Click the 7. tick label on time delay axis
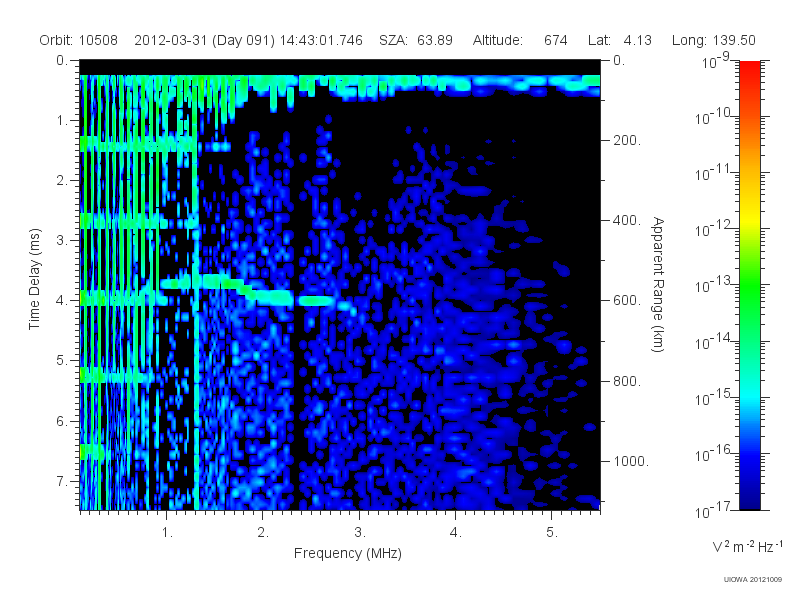Screen dimensions: 800x600 [x=62, y=481]
